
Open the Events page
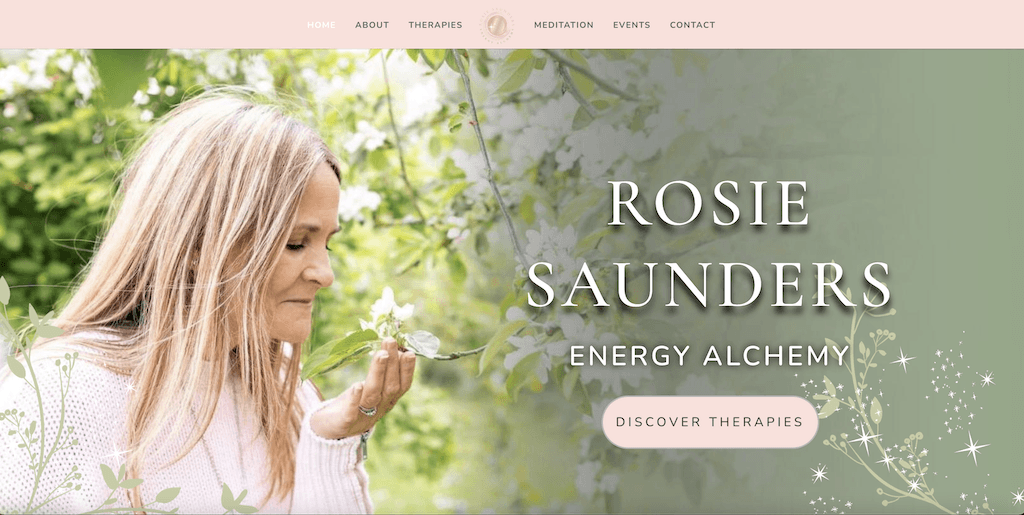pyautogui.click(x=632, y=25)
